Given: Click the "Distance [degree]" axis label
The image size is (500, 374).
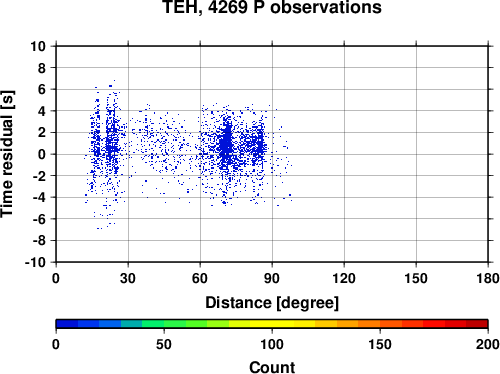Looking at the screenshot, I should [272, 303].
